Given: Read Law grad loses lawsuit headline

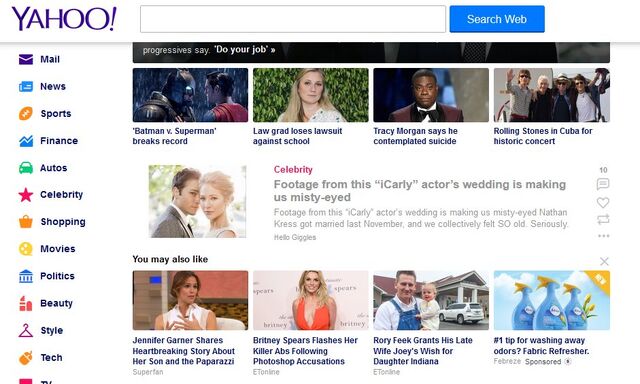Looking at the screenshot, I should pyautogui.click(x=298, y=136).
